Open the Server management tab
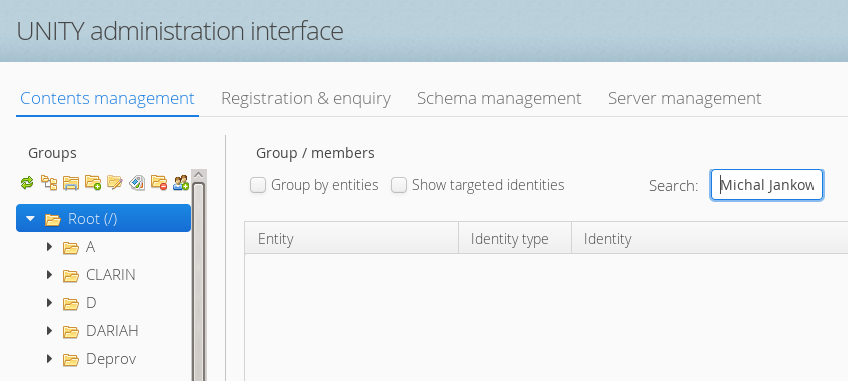The height and width of the screenshot is (381, 848). [684, 98]
